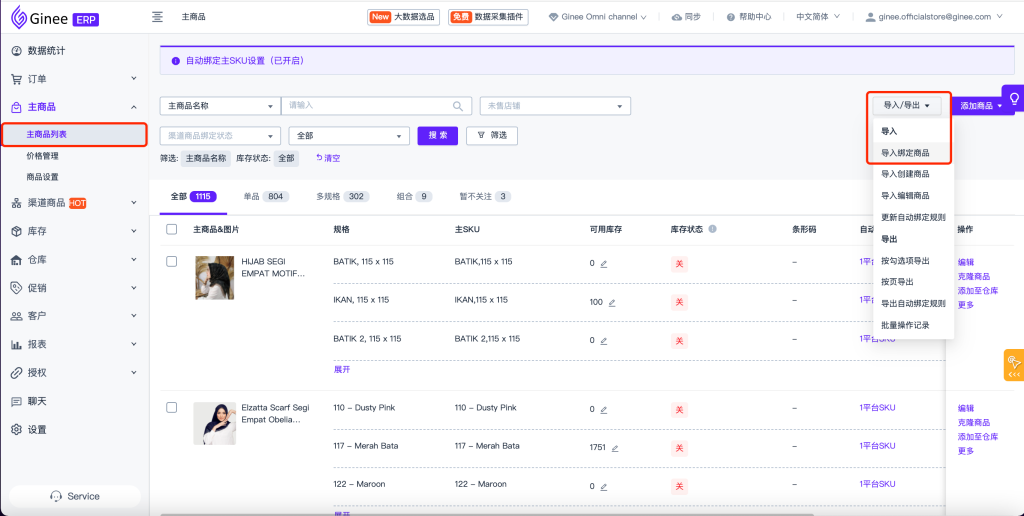Click the Clear filters link
Image resolution: width=1024 pixels, height=516 pixels.
tap(328, 158)
